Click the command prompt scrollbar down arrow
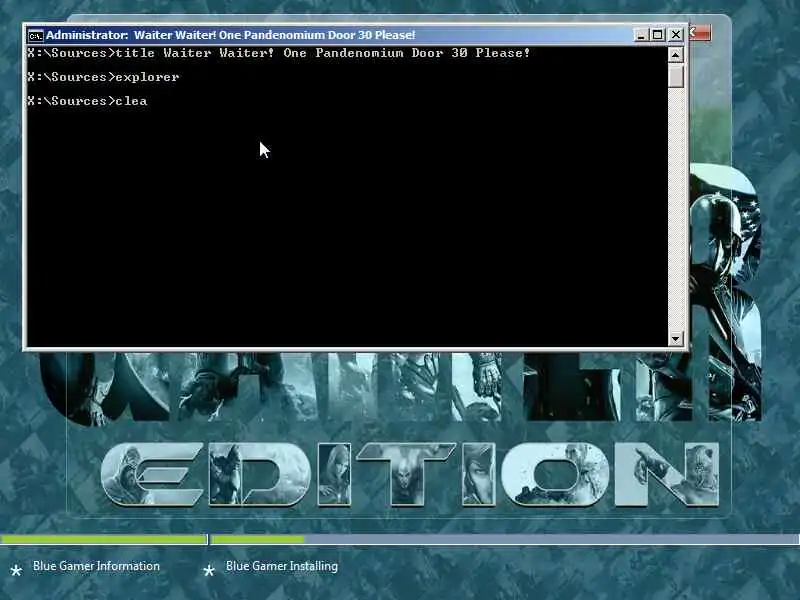 point(676,338)
